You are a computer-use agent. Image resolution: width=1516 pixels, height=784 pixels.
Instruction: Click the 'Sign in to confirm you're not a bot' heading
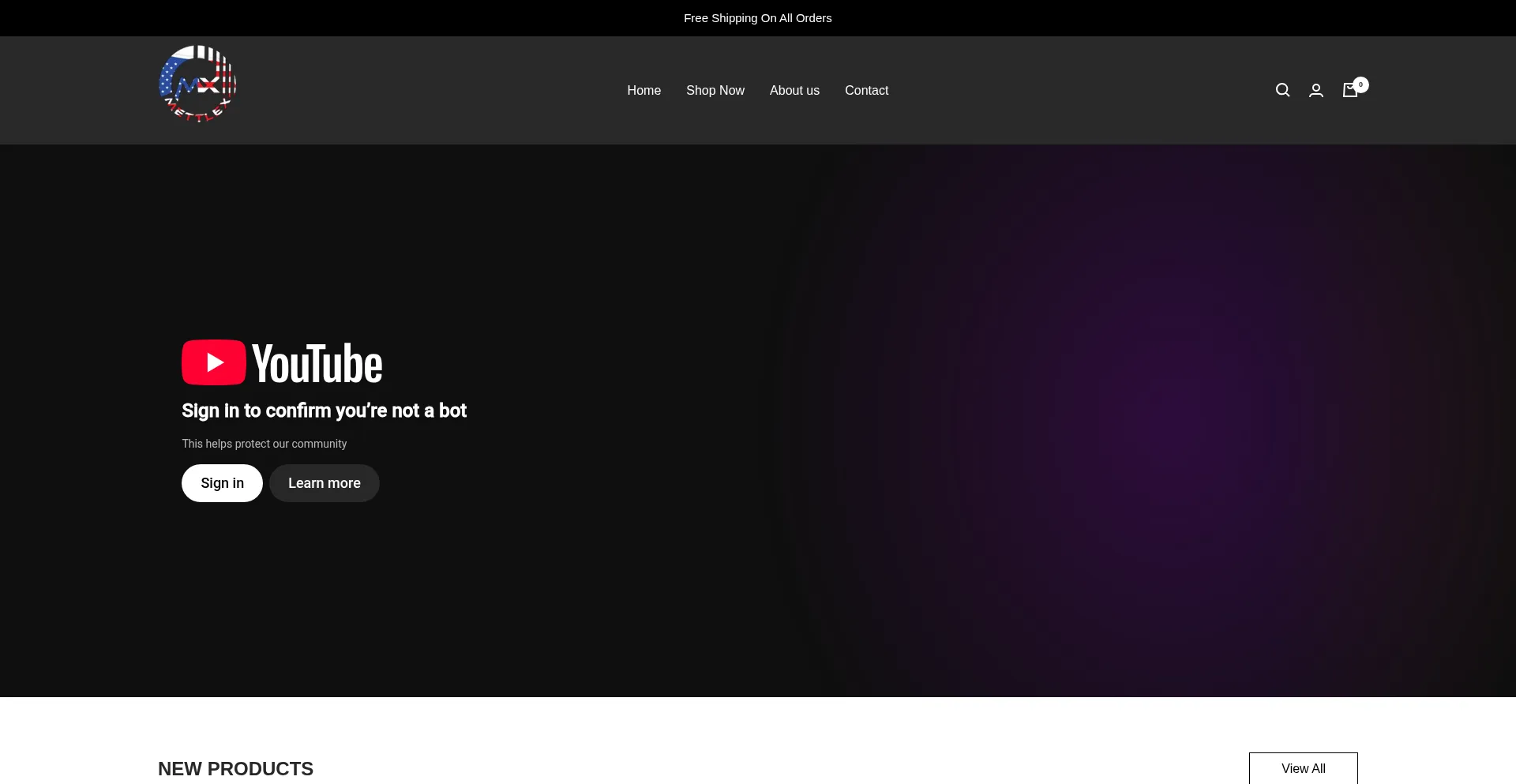coord(324,411)
